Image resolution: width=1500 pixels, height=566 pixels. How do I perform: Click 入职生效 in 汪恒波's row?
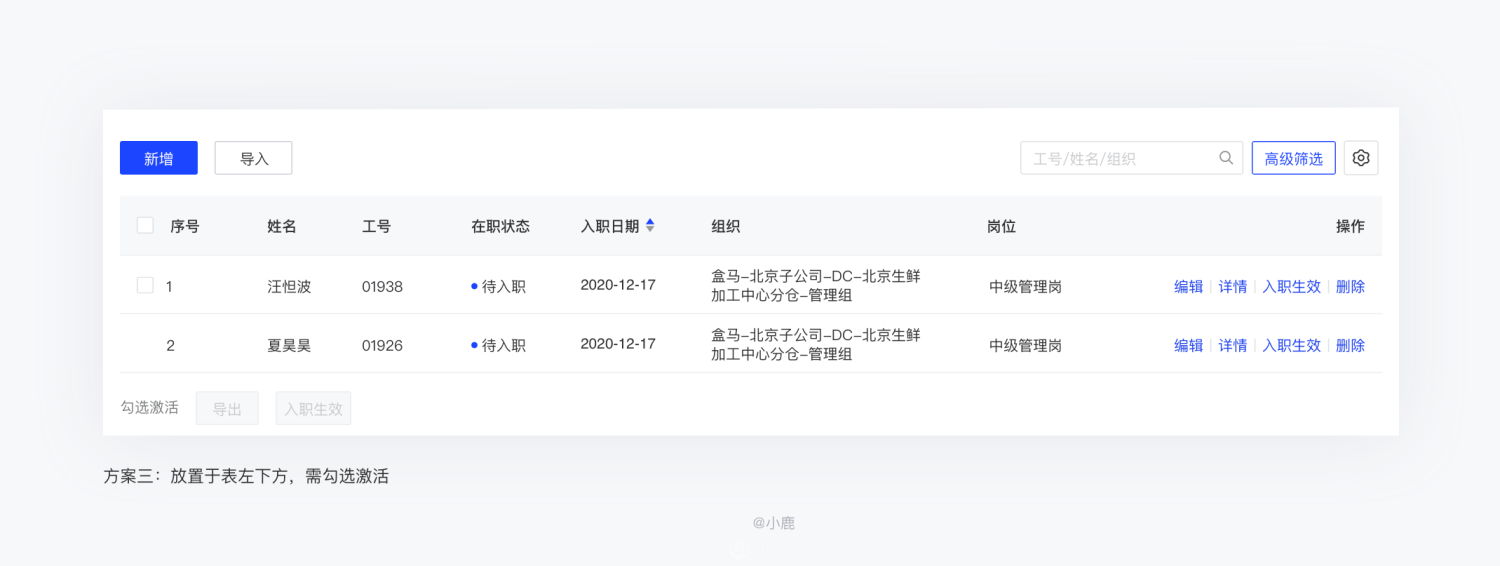(x=1292, y=287)
